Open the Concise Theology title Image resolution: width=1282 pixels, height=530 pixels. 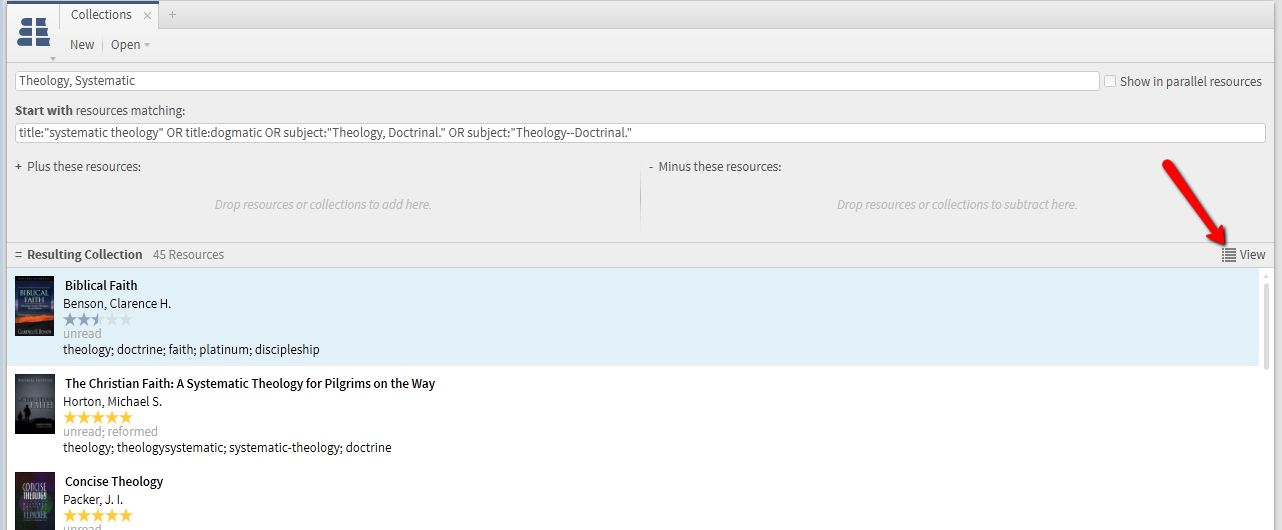click(114, 481)
